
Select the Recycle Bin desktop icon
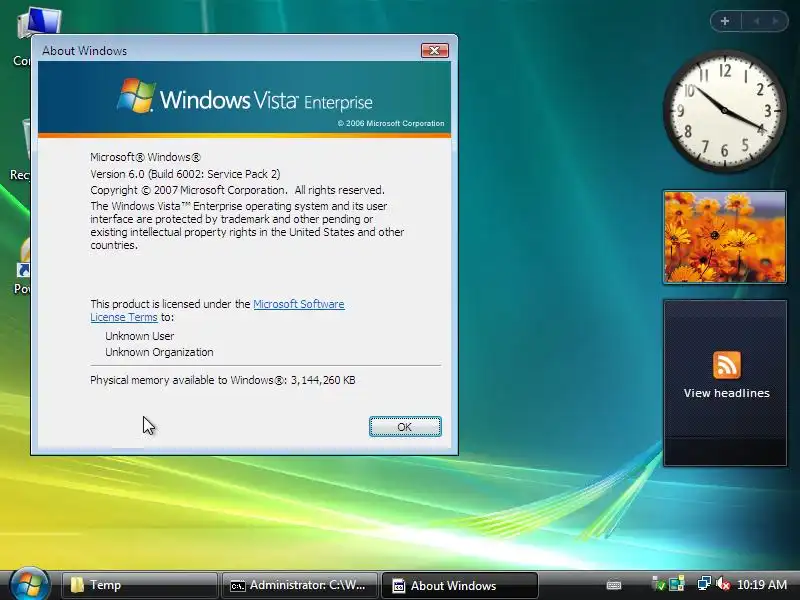click(21, 149)
